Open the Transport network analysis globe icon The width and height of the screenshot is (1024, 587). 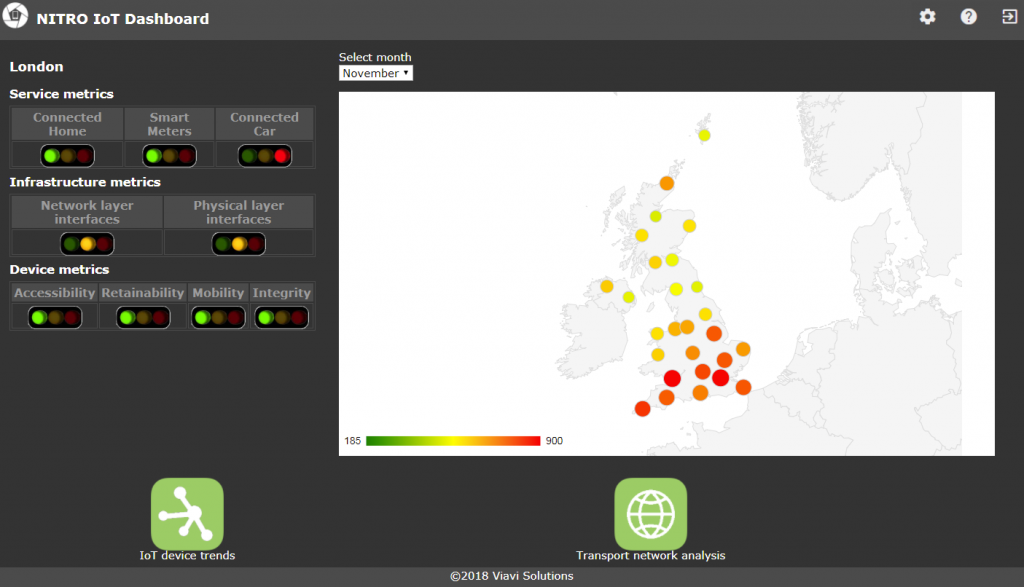click(x=650, y=513)
